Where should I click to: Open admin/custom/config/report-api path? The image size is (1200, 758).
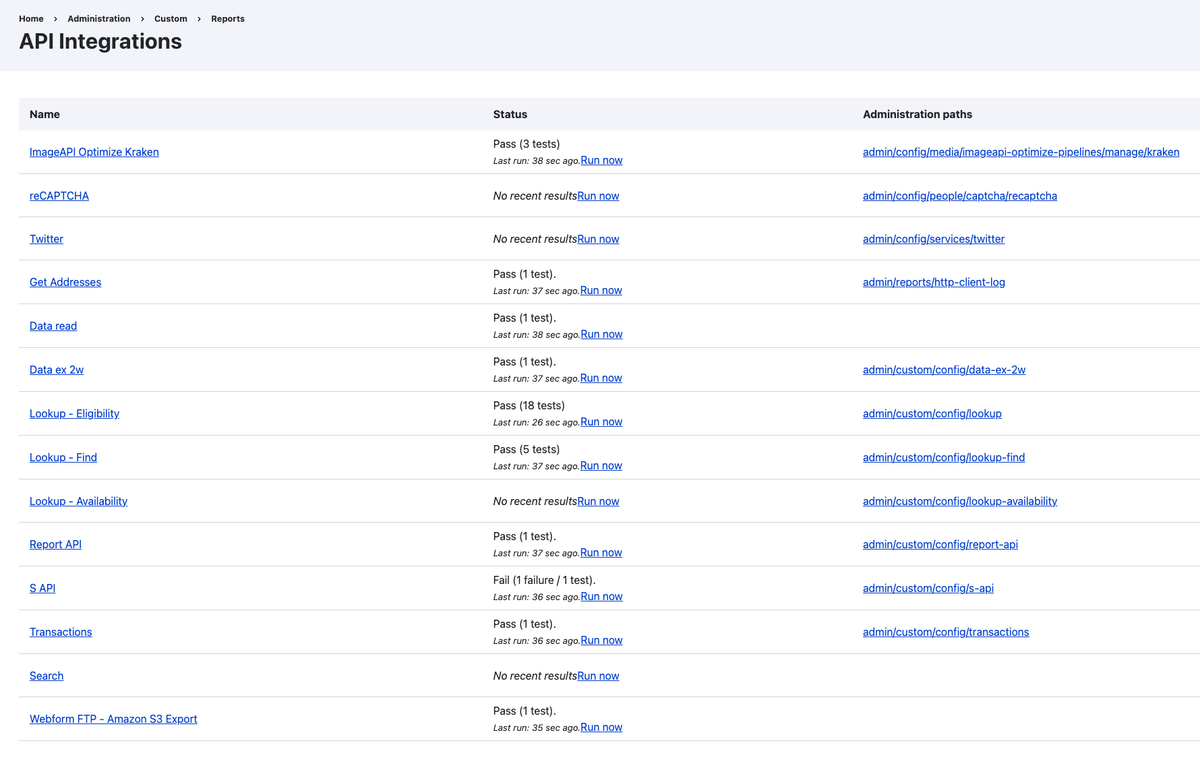coord(940,545)
